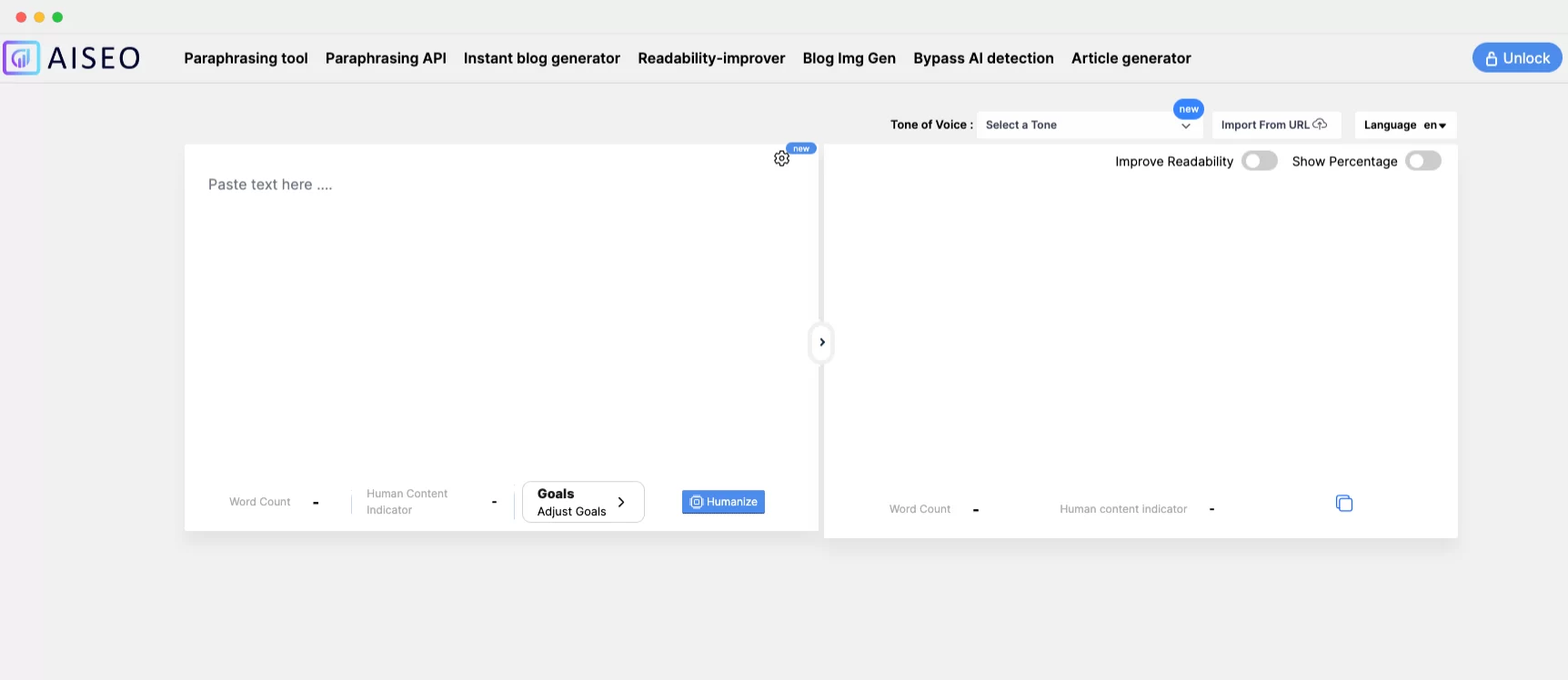Go to the Paraphrasing API page

click(386, 58)
